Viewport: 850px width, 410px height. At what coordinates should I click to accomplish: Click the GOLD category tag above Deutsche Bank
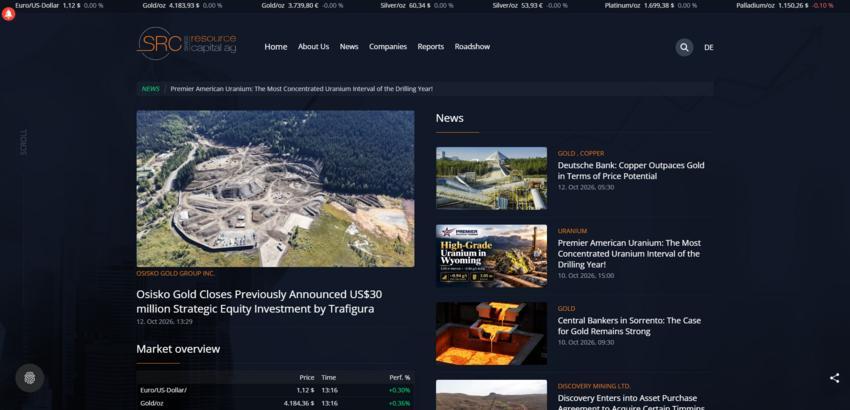[x=566, y=153]
